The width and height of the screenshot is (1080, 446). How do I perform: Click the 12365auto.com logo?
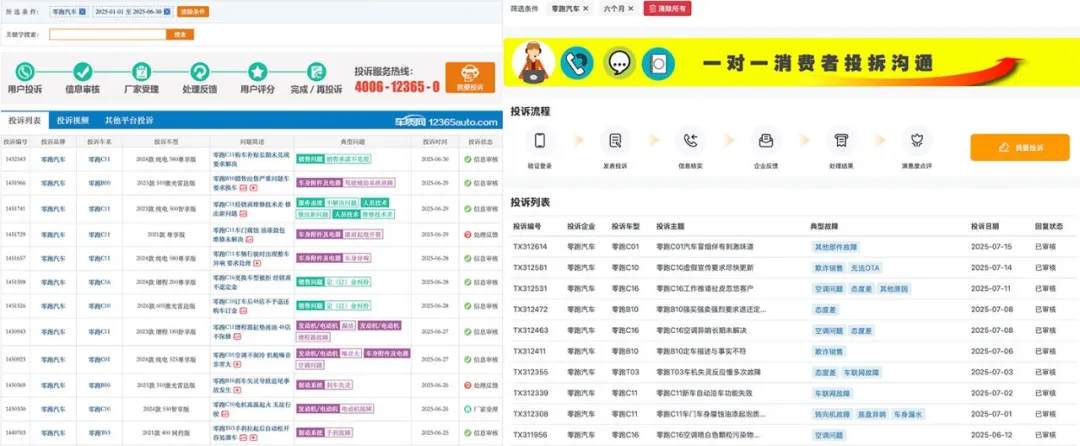(x=446, y=122)
